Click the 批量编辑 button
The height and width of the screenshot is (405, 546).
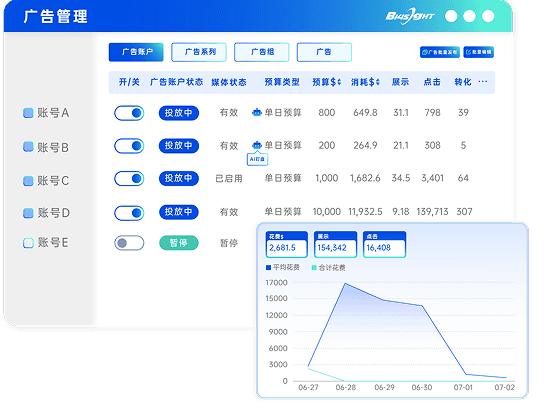479,52
